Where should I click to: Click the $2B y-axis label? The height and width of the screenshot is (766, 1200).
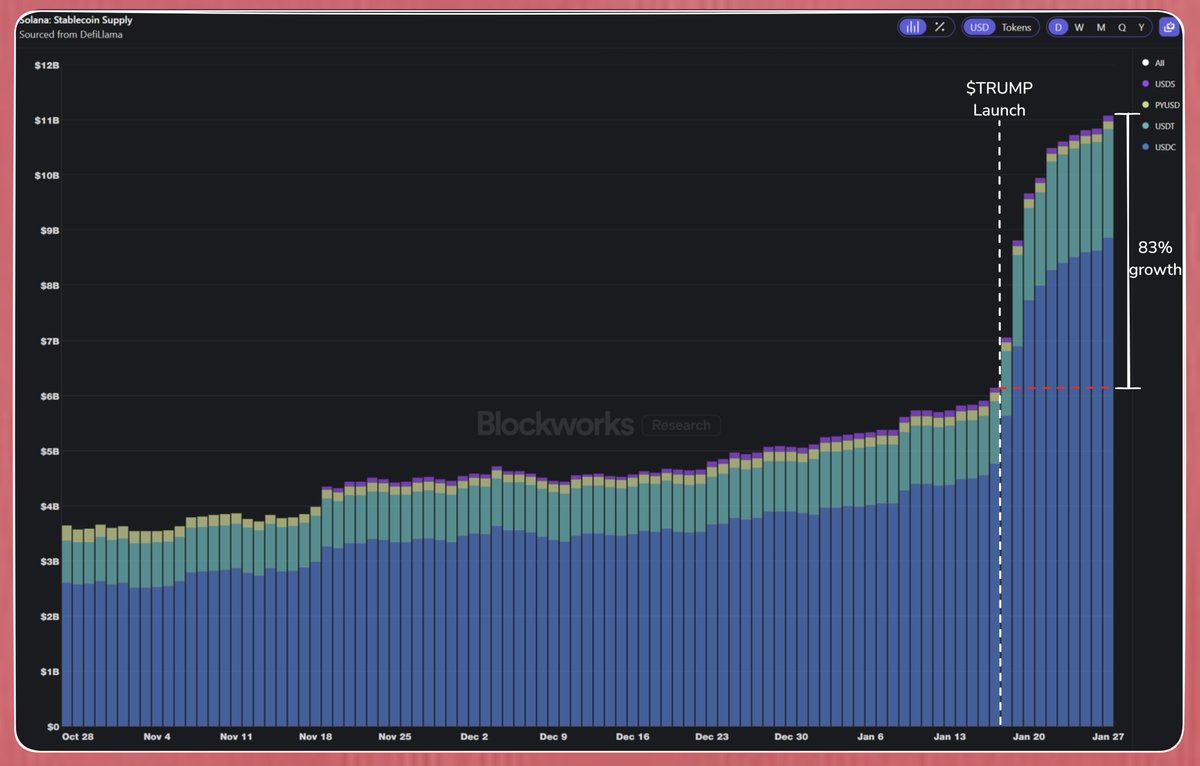coord(50,617)
